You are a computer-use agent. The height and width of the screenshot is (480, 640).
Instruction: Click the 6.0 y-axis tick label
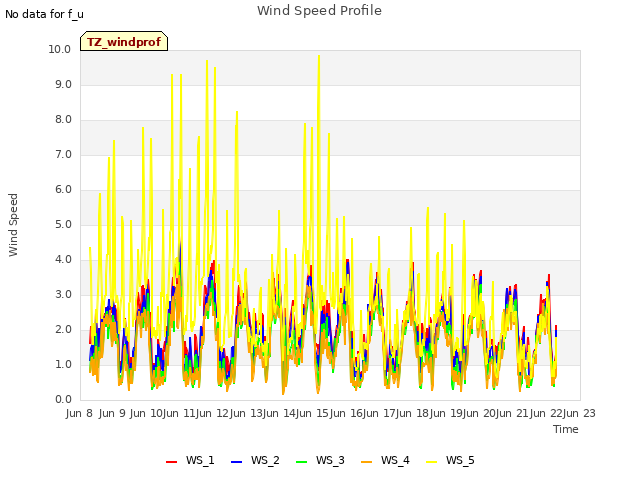pos(63,190)
